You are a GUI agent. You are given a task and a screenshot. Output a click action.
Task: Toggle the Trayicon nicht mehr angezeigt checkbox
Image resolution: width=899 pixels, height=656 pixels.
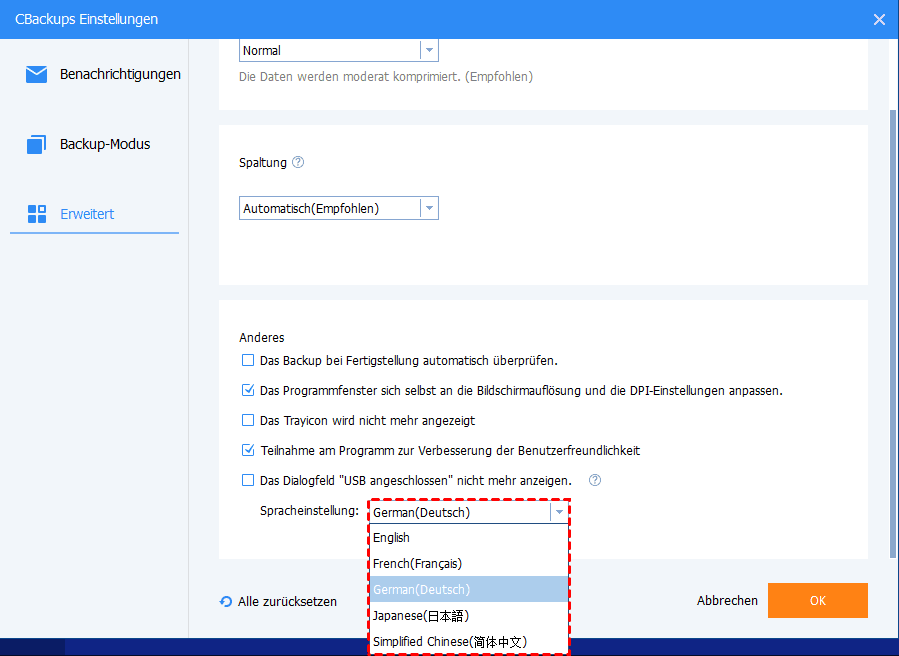pyautogui.click(x=248, y=420)
